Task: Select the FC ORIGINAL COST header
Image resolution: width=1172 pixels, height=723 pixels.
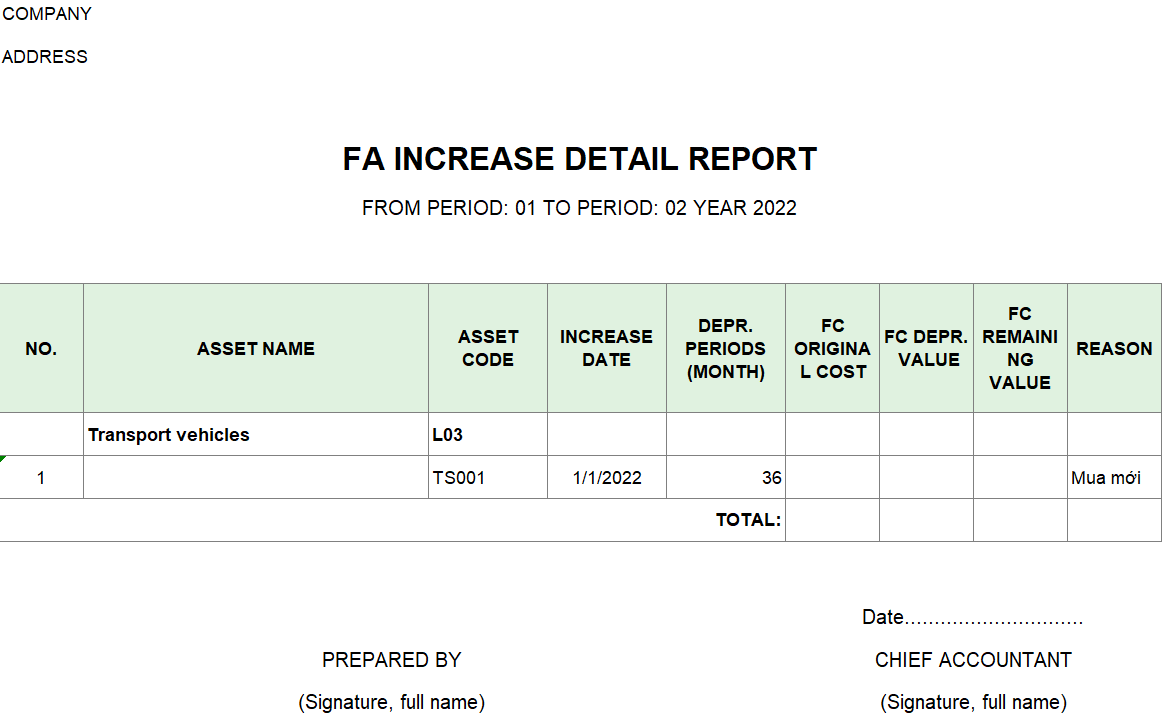Action: click(832, 349)
